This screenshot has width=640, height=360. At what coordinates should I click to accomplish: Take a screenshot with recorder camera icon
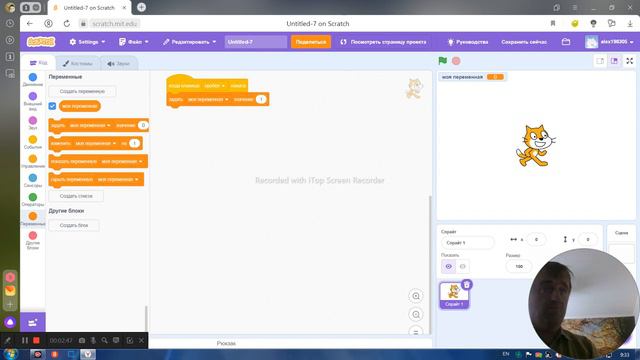pos(82,340)
